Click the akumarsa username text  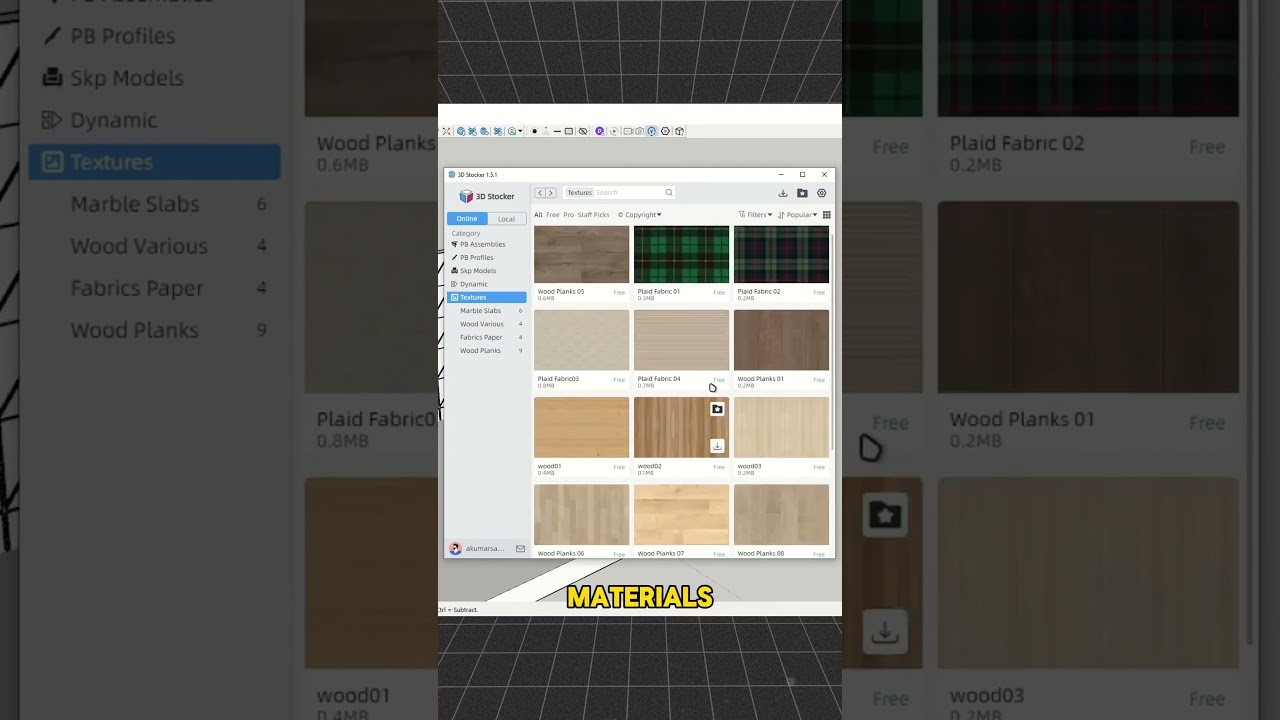(x=484, y=548)
